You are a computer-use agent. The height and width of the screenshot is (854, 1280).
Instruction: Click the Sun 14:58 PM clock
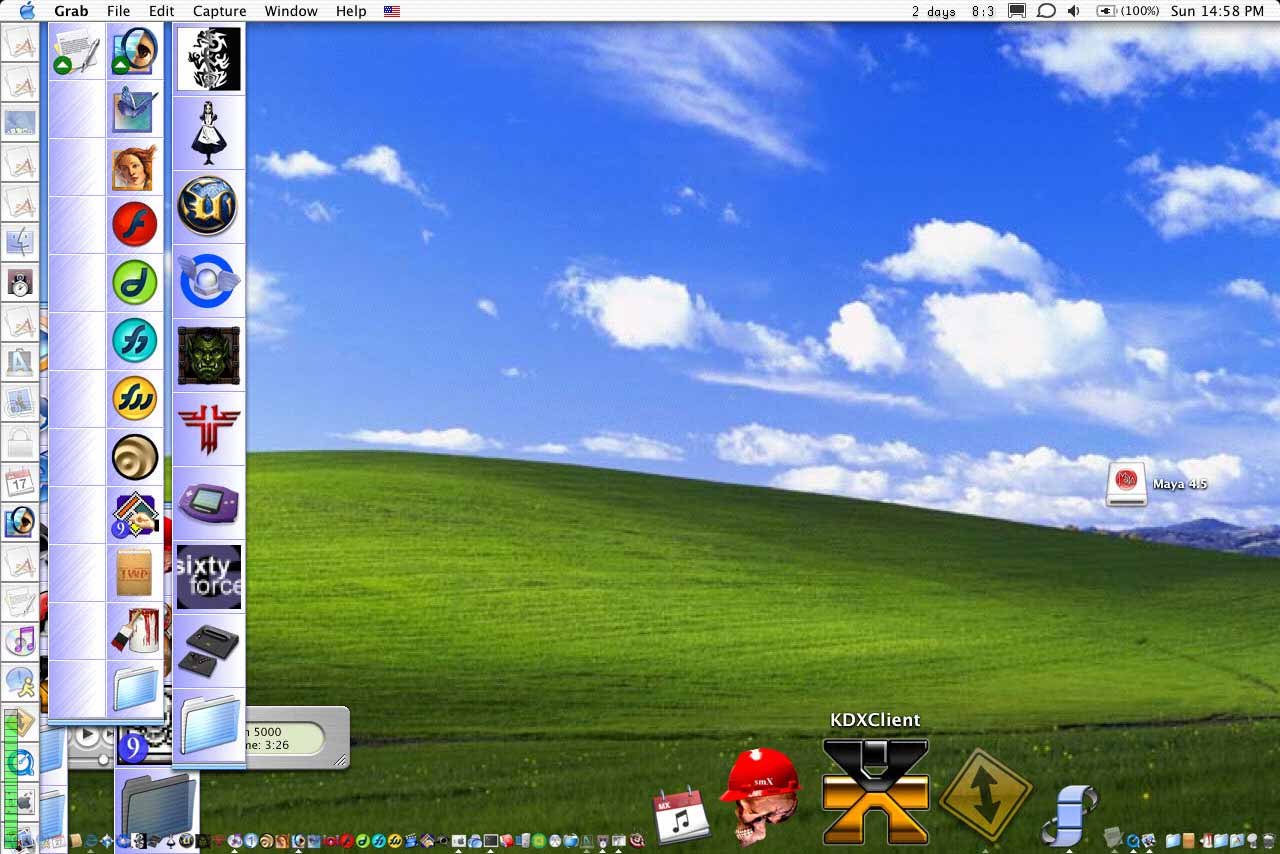pyautogui.click(x=1217, y=11)
